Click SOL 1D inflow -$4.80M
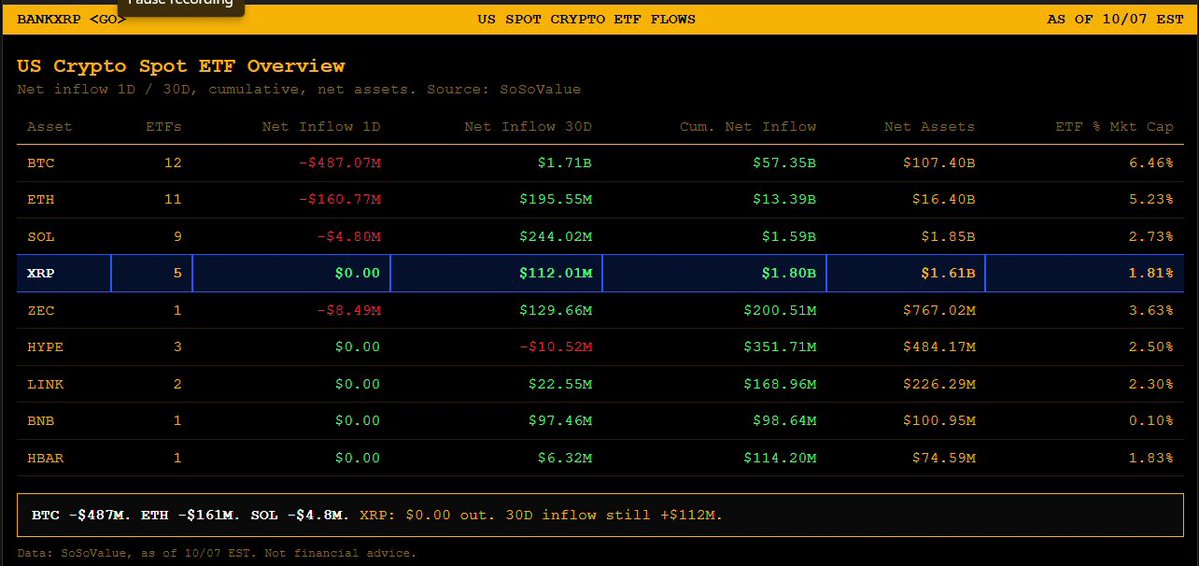The height and width of the screenshot is (566, 1199). (349, 236)
